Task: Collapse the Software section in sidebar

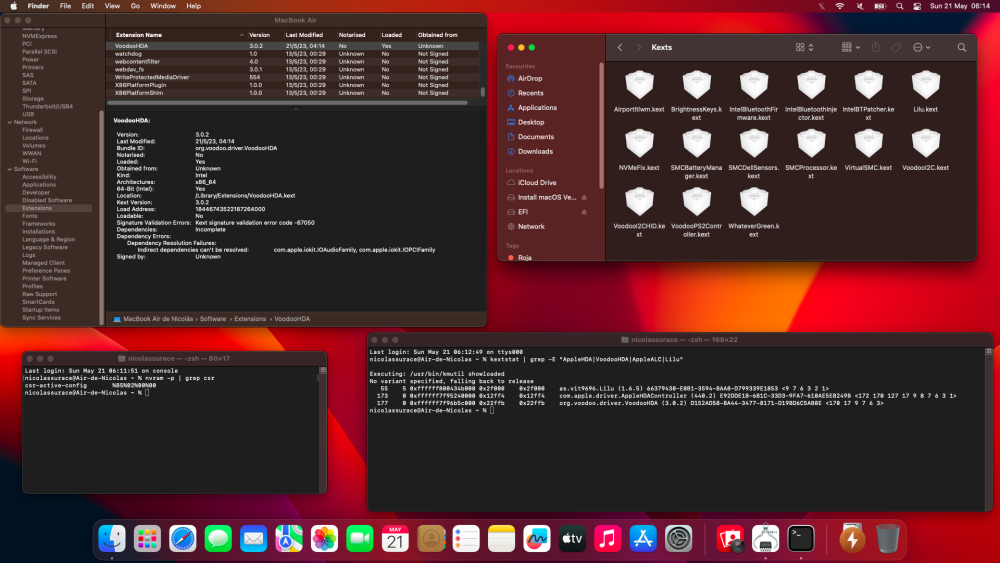Action: tap(10, 169)
